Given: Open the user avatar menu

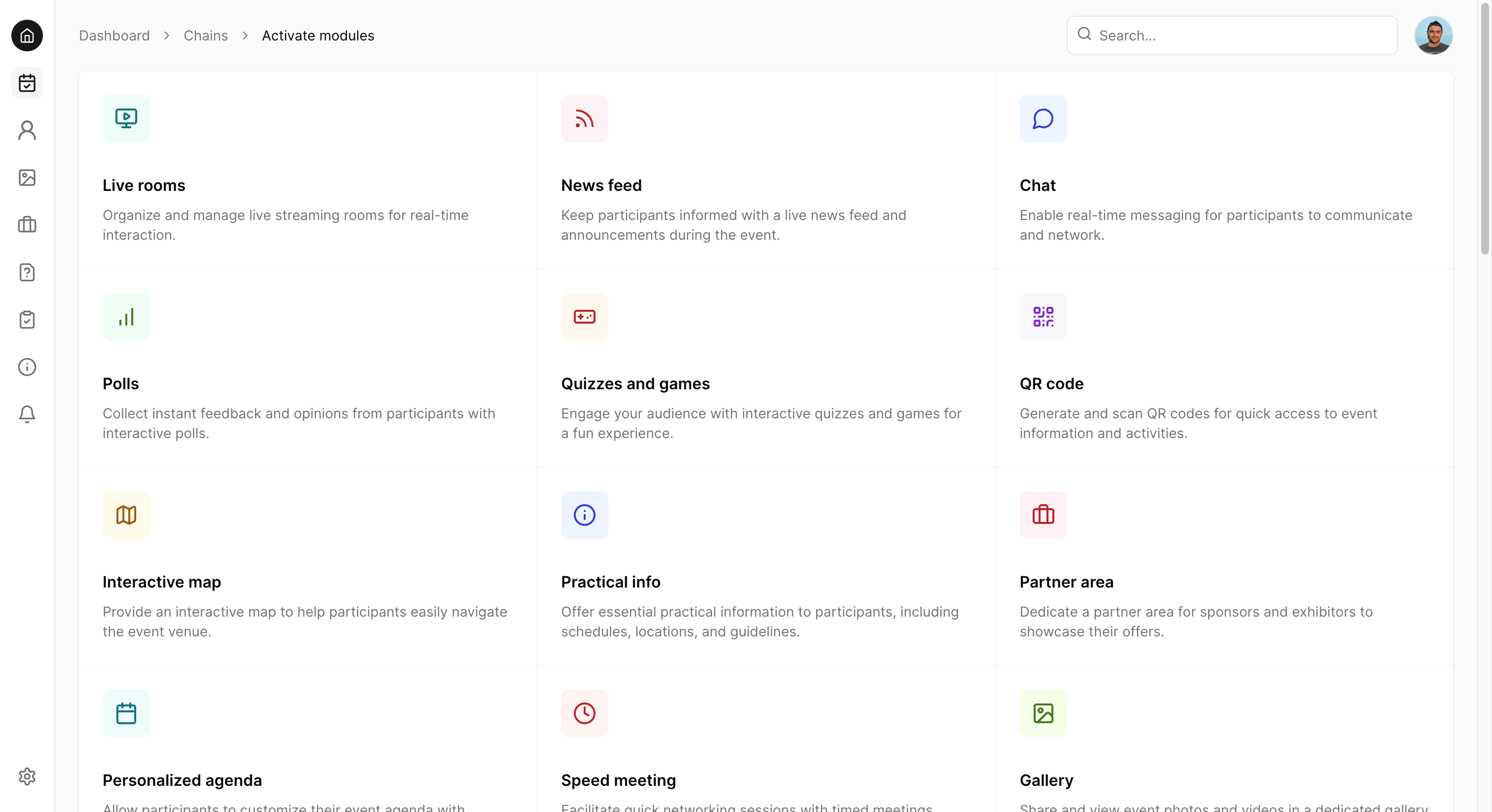Looking at the screenshot, I should (x=1433, y=36).
